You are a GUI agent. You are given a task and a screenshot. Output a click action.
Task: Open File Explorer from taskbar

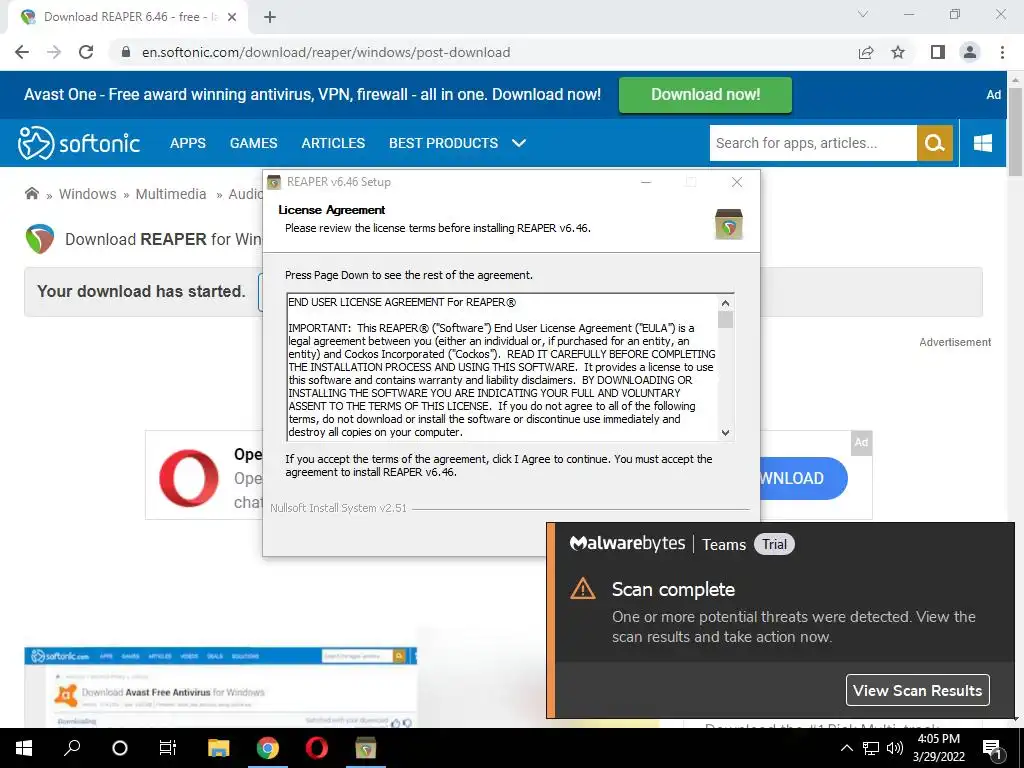click(x=219, y=748)
